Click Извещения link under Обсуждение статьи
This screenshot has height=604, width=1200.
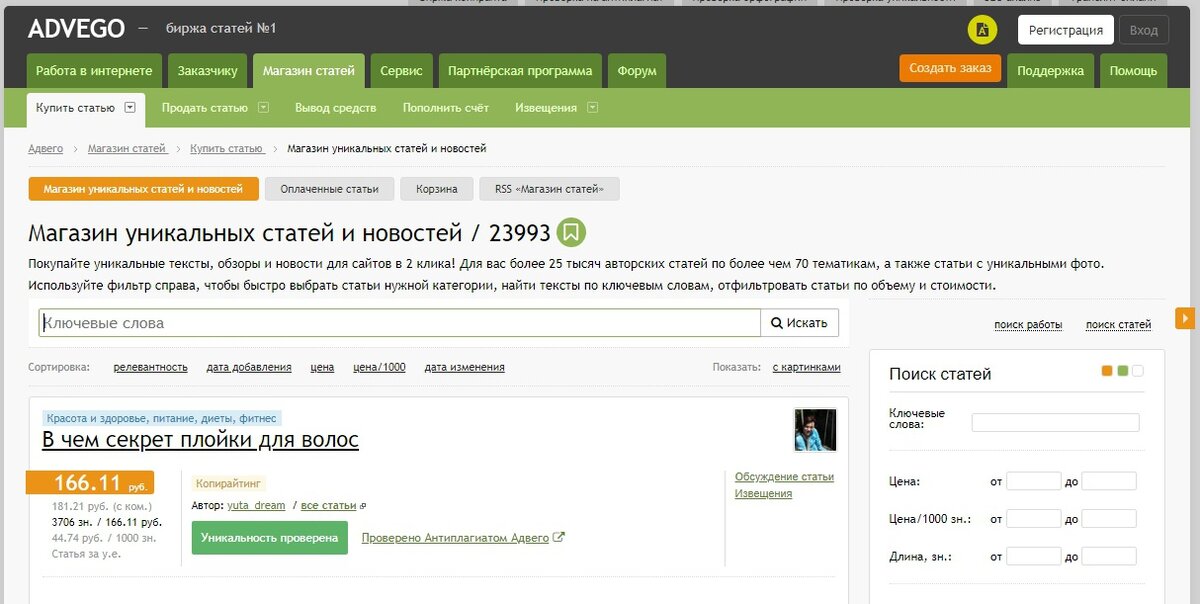pos(764,493)
